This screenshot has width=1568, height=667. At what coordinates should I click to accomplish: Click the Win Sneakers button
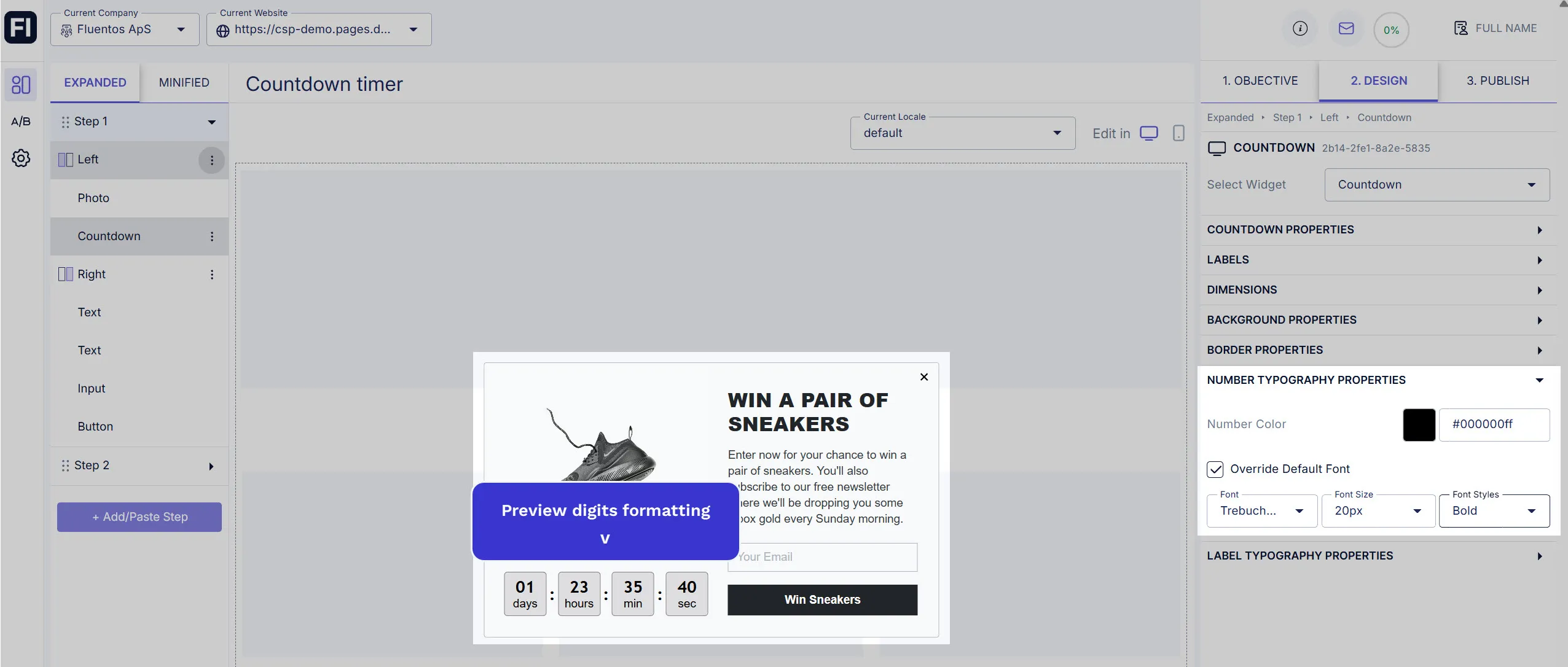[x=822, y=599]
